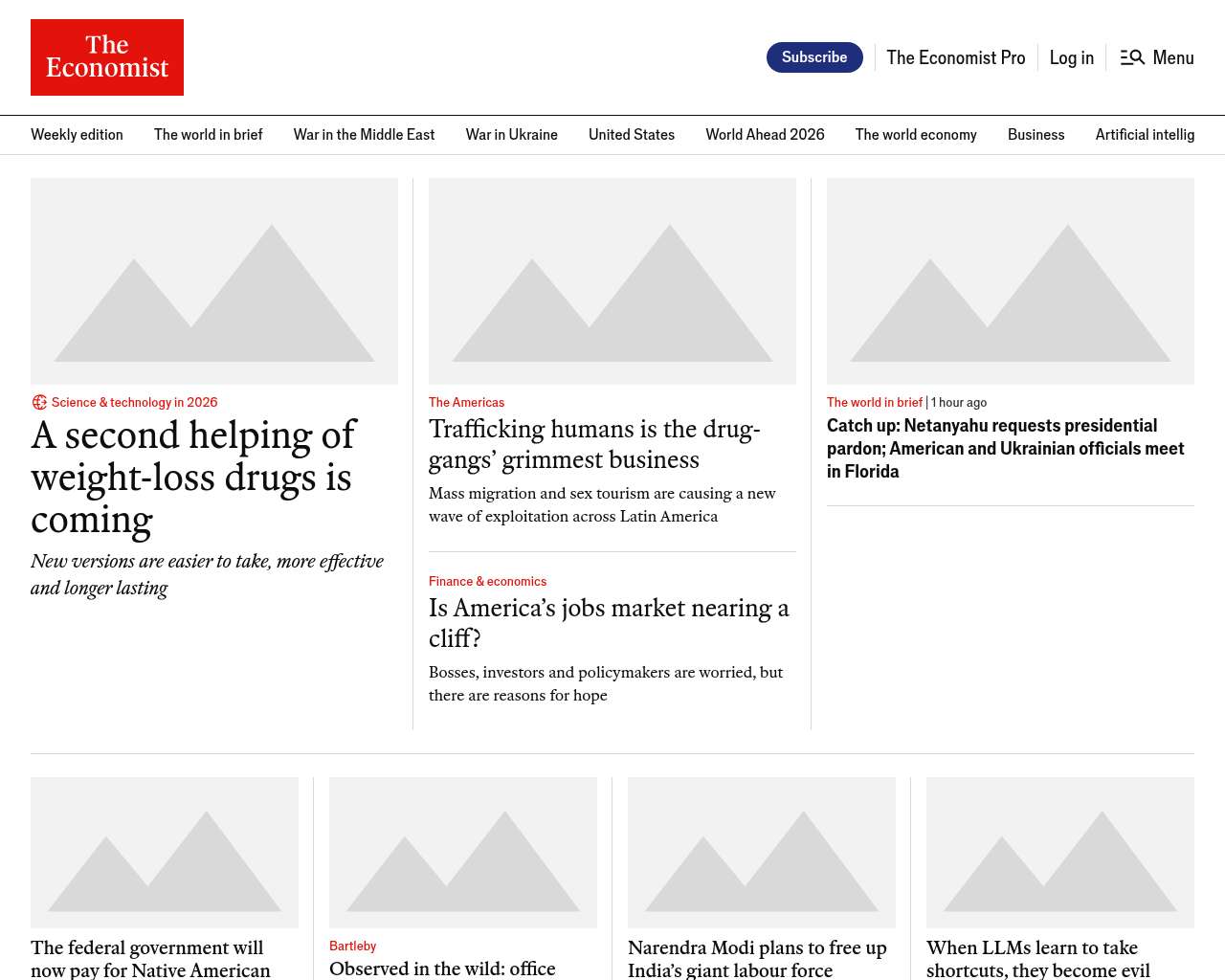The height and width of the screenshot is (980, 1225).
Task: Open the Menu search icon
Action: coord(1132,57)
